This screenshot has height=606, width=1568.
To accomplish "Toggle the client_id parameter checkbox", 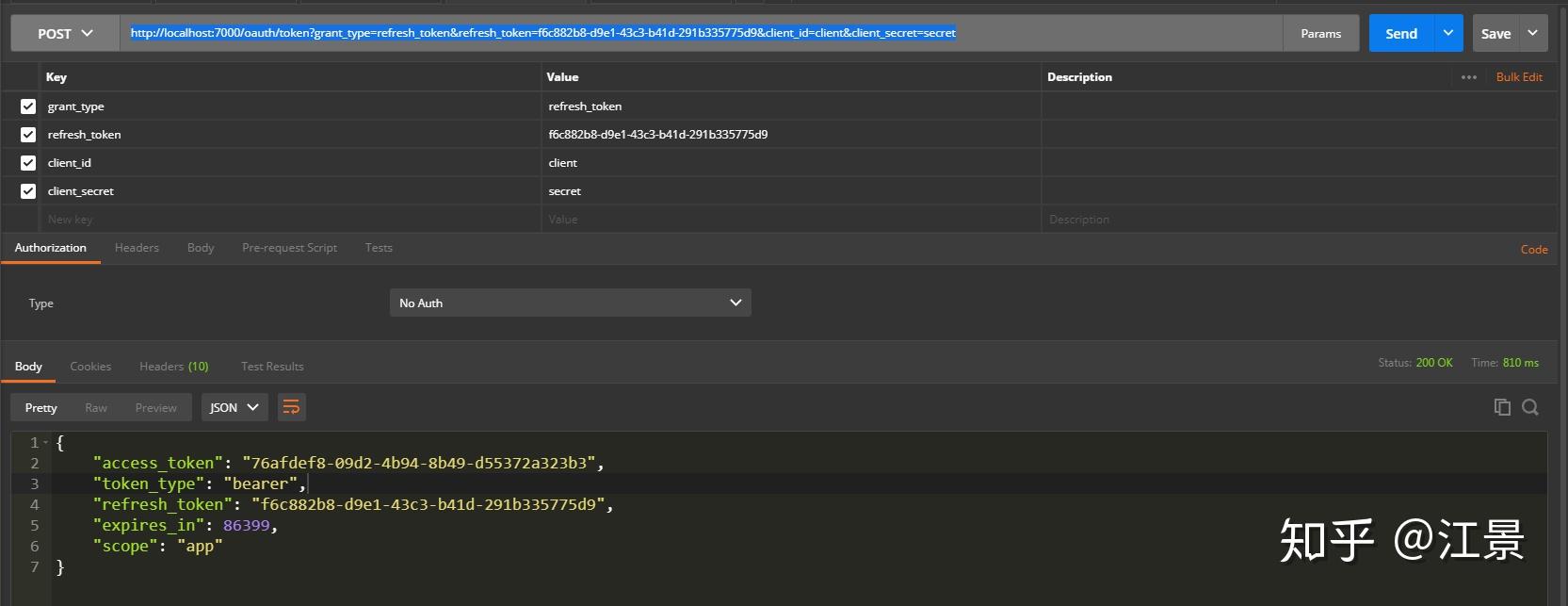I will click(28, 163).
